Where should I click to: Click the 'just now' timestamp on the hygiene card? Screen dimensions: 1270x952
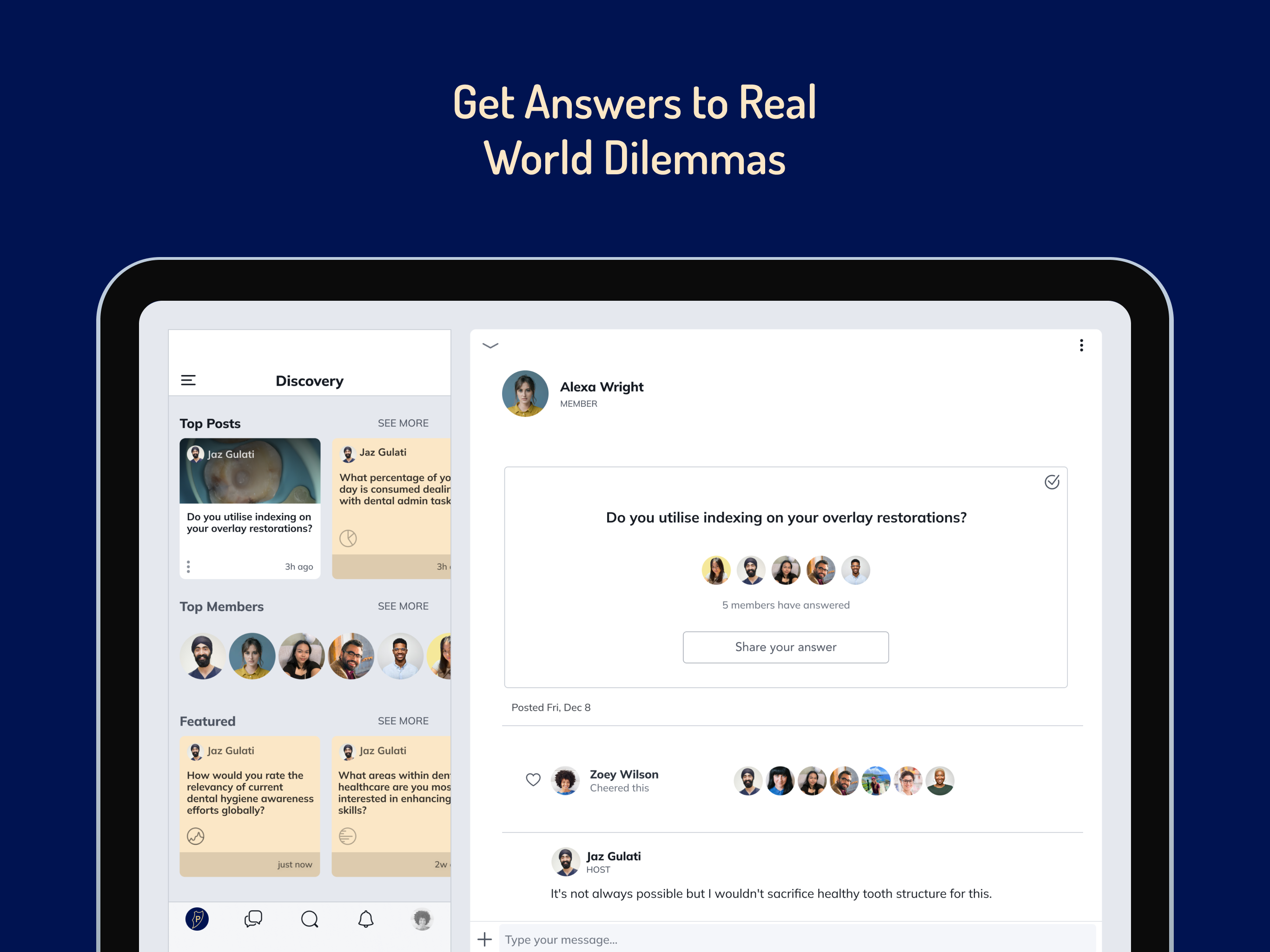[295, 864]
